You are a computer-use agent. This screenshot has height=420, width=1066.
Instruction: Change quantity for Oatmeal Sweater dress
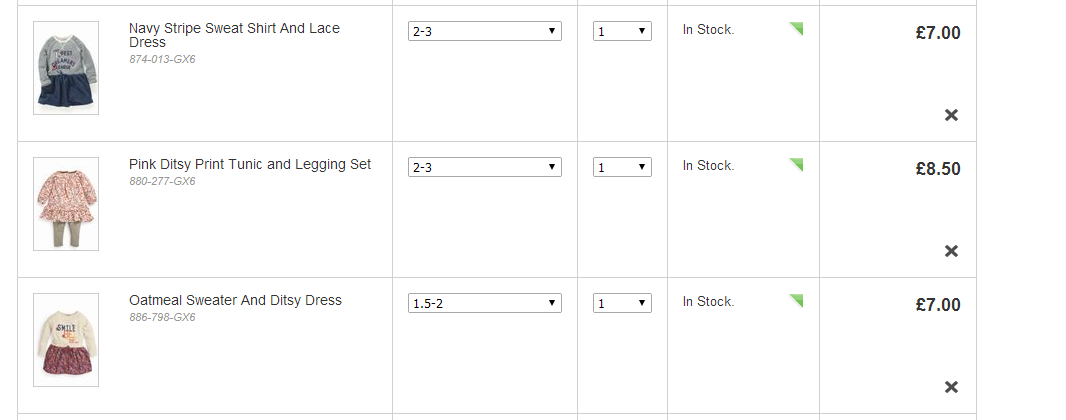coord(622,304)
